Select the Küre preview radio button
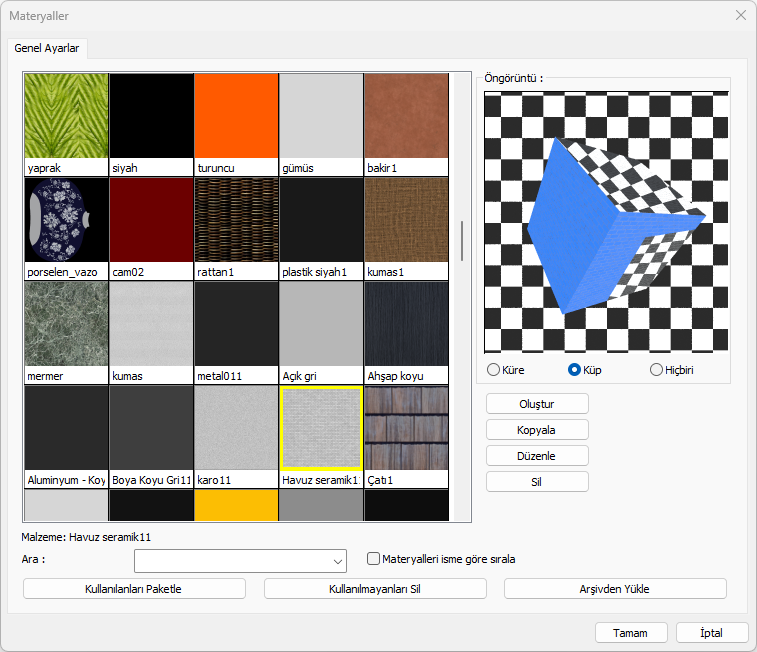Image resolution: width=757 pixels, height=652 pixels. click(493, 370)
